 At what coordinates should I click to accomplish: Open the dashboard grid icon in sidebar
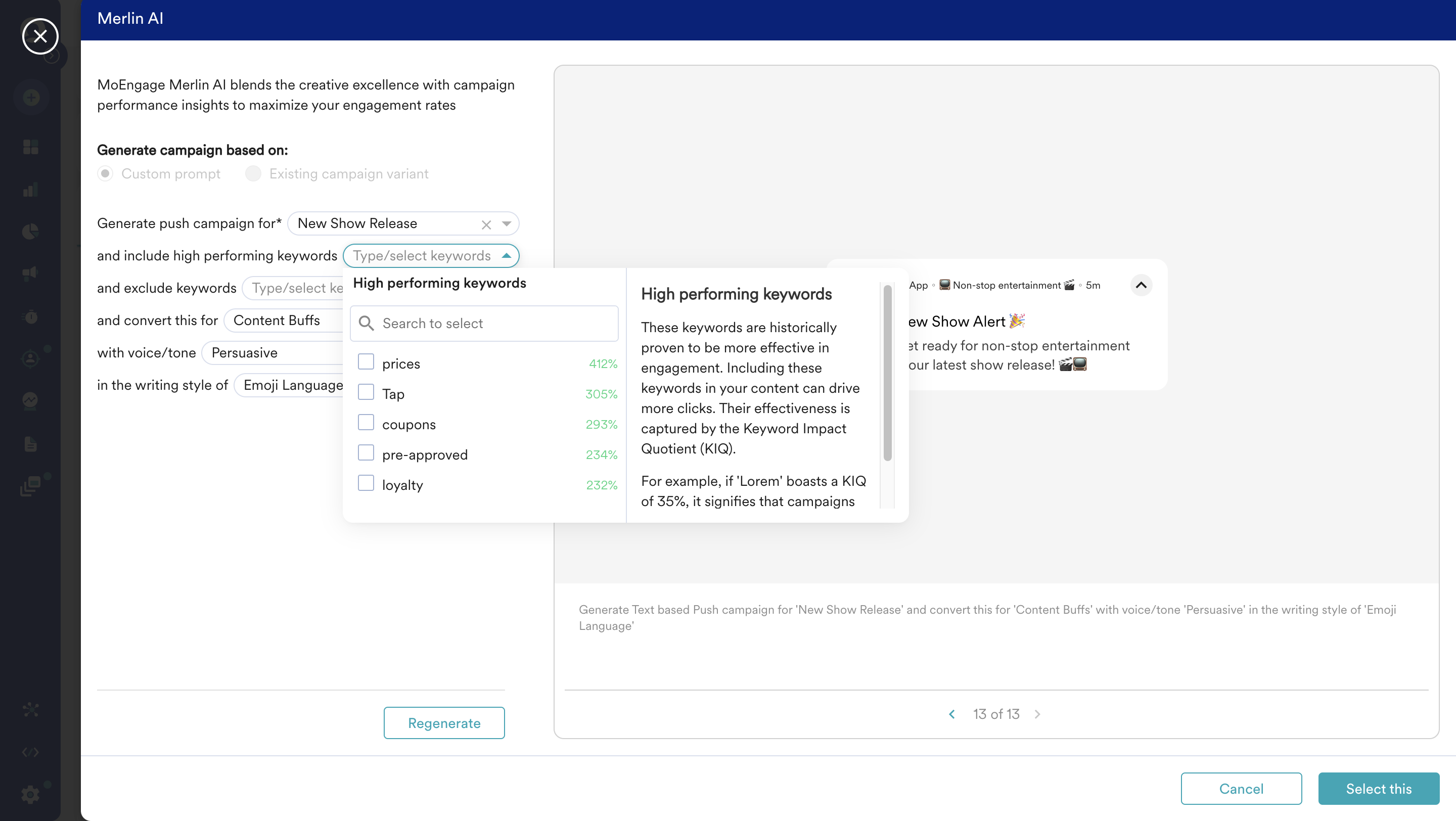[30, 147]
